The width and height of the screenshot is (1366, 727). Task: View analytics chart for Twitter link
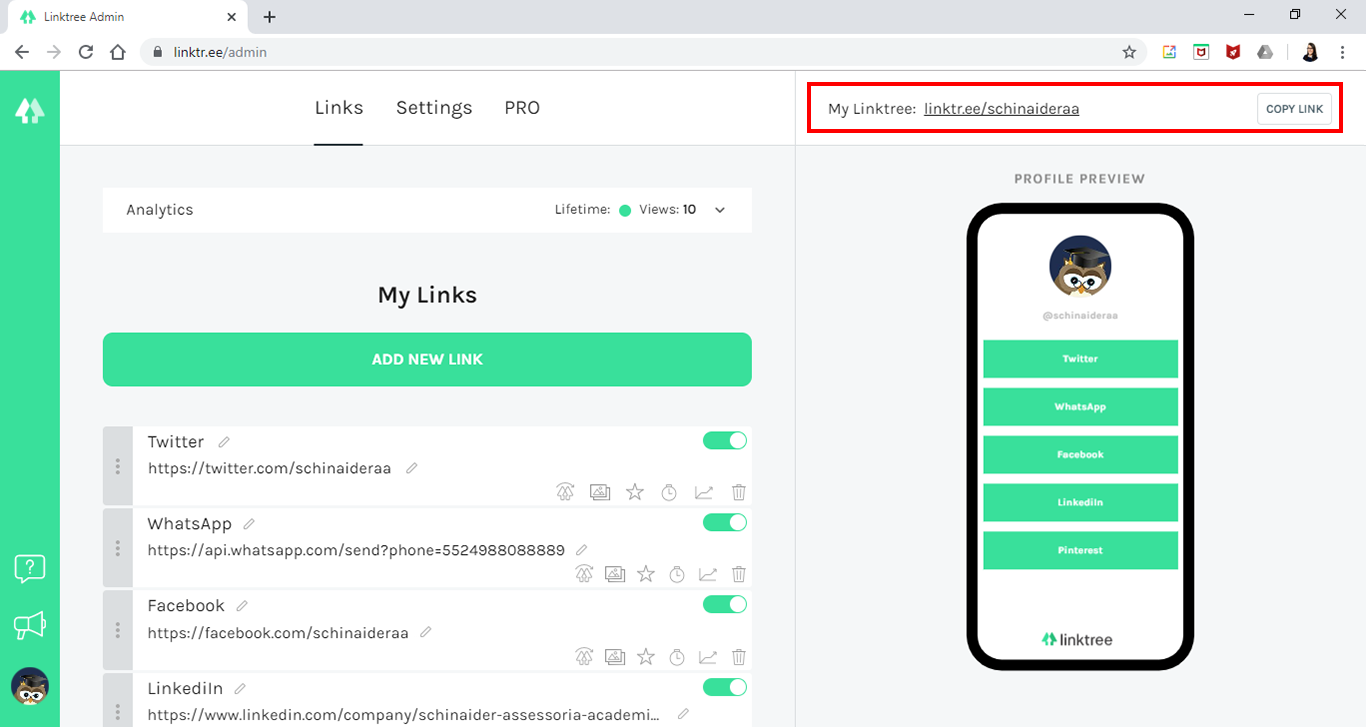click(x=704, y=492)
